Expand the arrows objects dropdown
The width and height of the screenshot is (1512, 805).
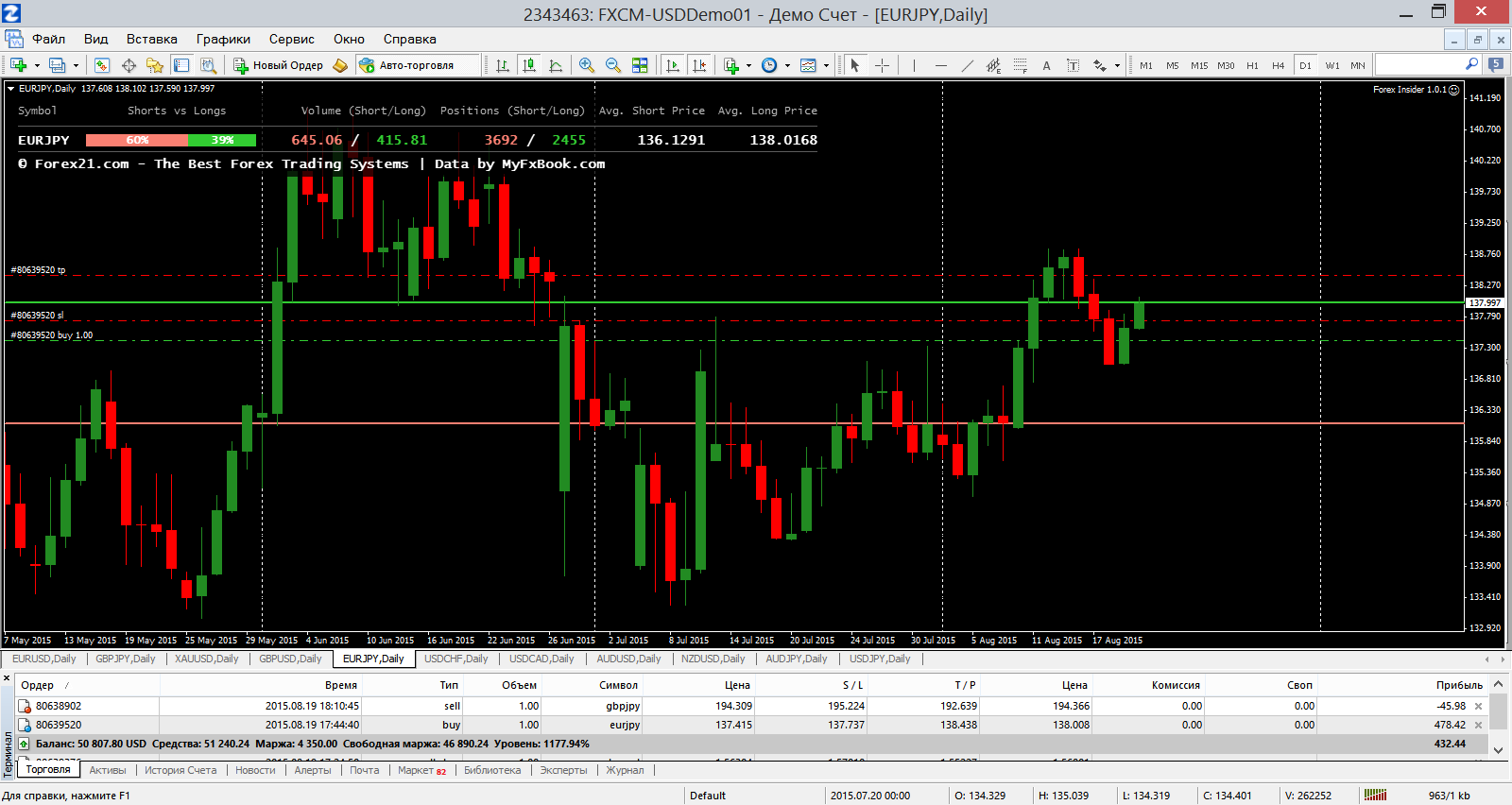(1117, 65)
